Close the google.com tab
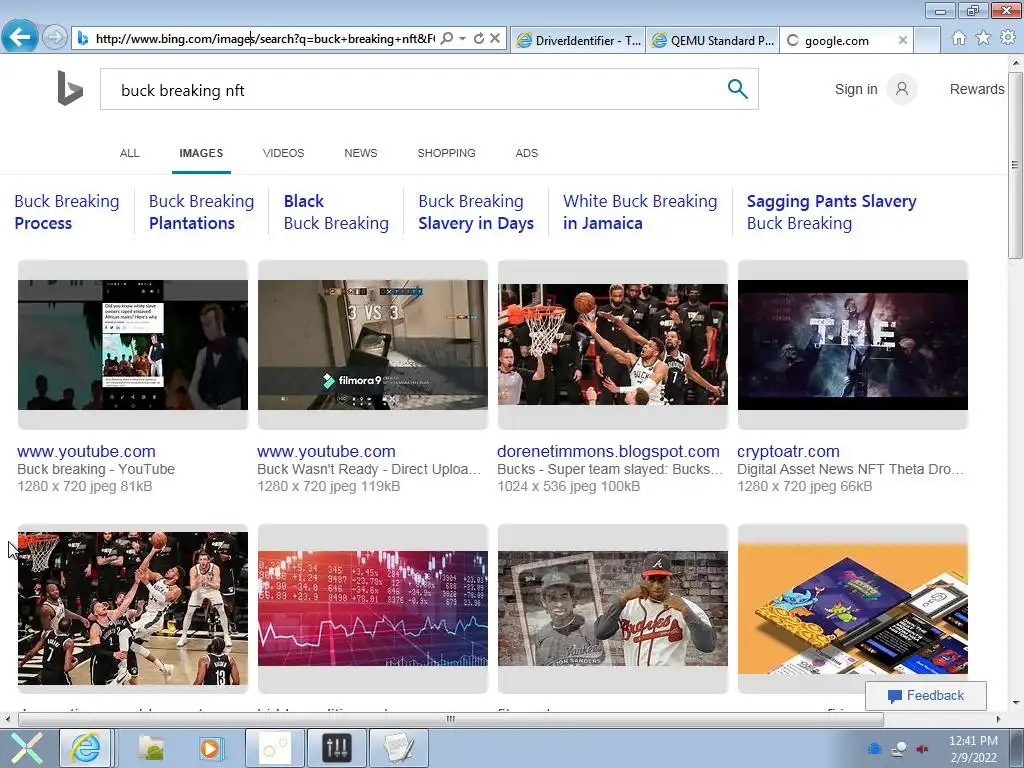 click(x=903, y=40)
